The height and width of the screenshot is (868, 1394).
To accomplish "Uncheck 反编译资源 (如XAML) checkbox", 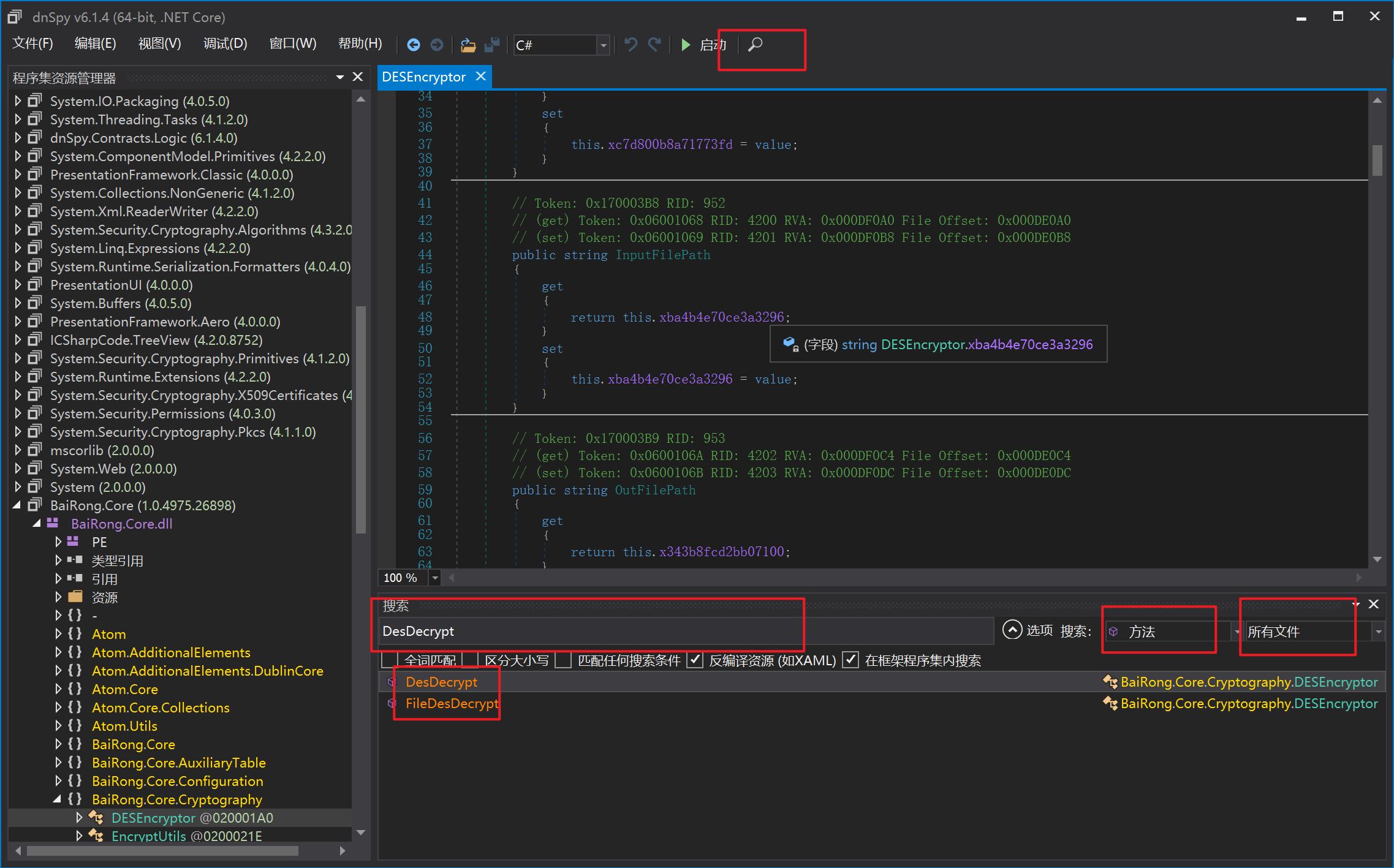I will point(694,660).
